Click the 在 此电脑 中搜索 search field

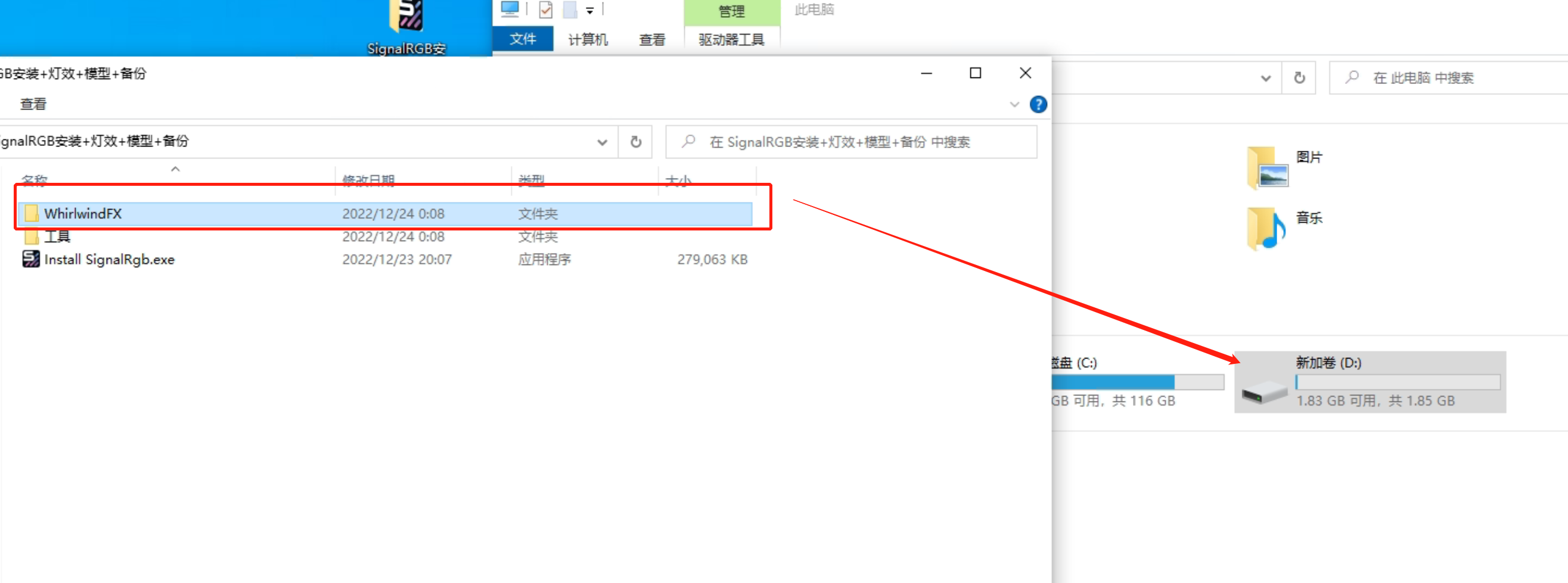tap(1449, 78)
